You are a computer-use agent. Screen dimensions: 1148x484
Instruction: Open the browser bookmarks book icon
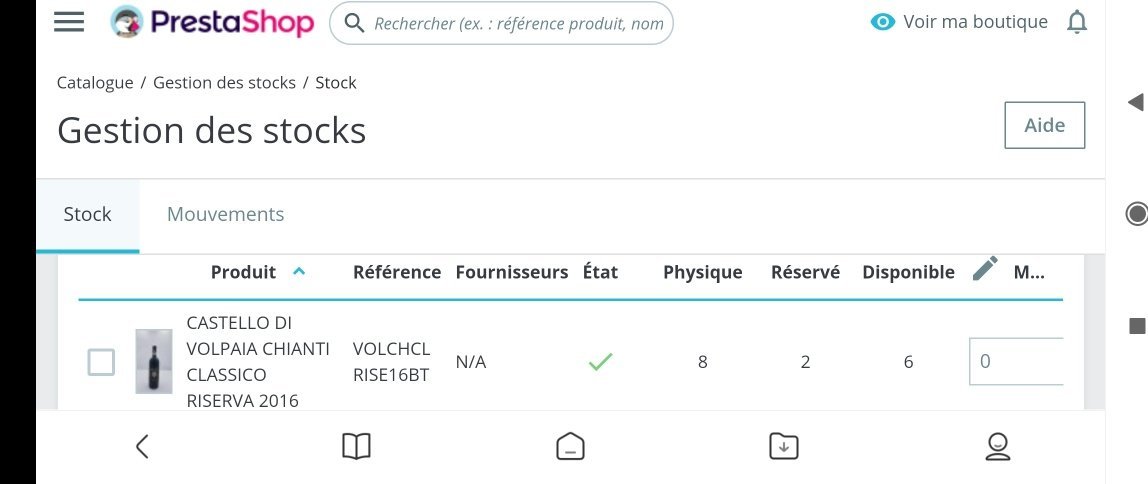point(357,446)
